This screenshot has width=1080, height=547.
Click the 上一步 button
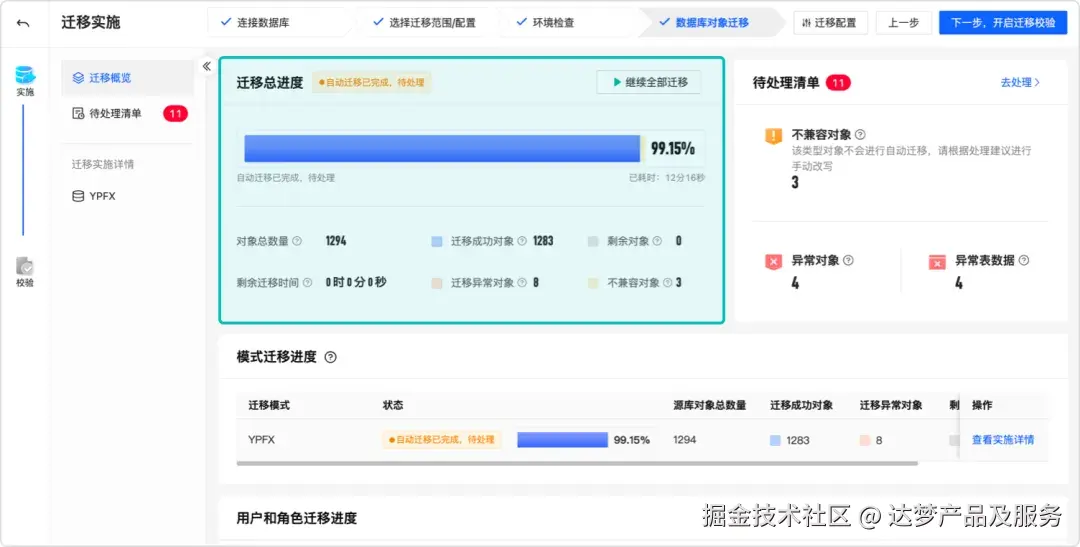[904, 23]
